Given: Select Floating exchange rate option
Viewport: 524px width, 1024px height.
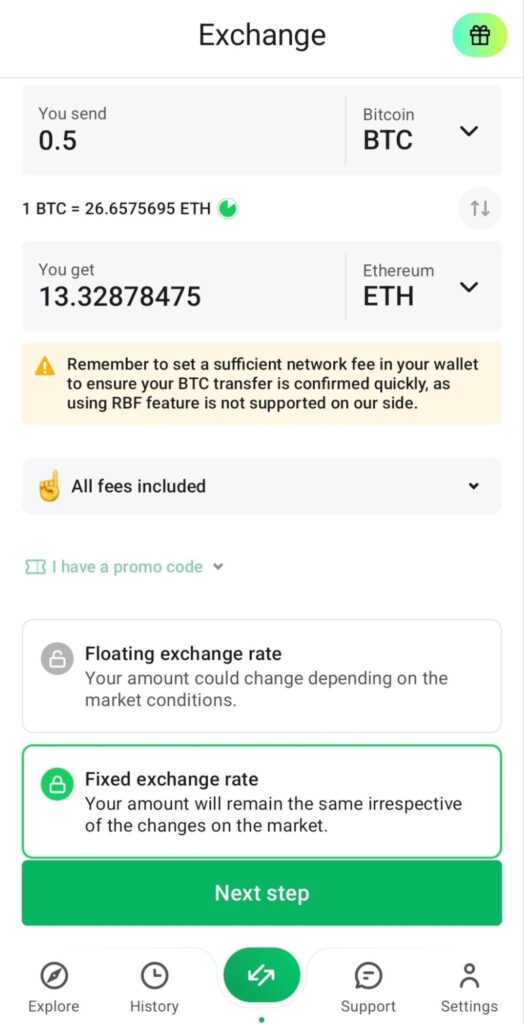Looking at the screenshot, I should click(261, 676).
